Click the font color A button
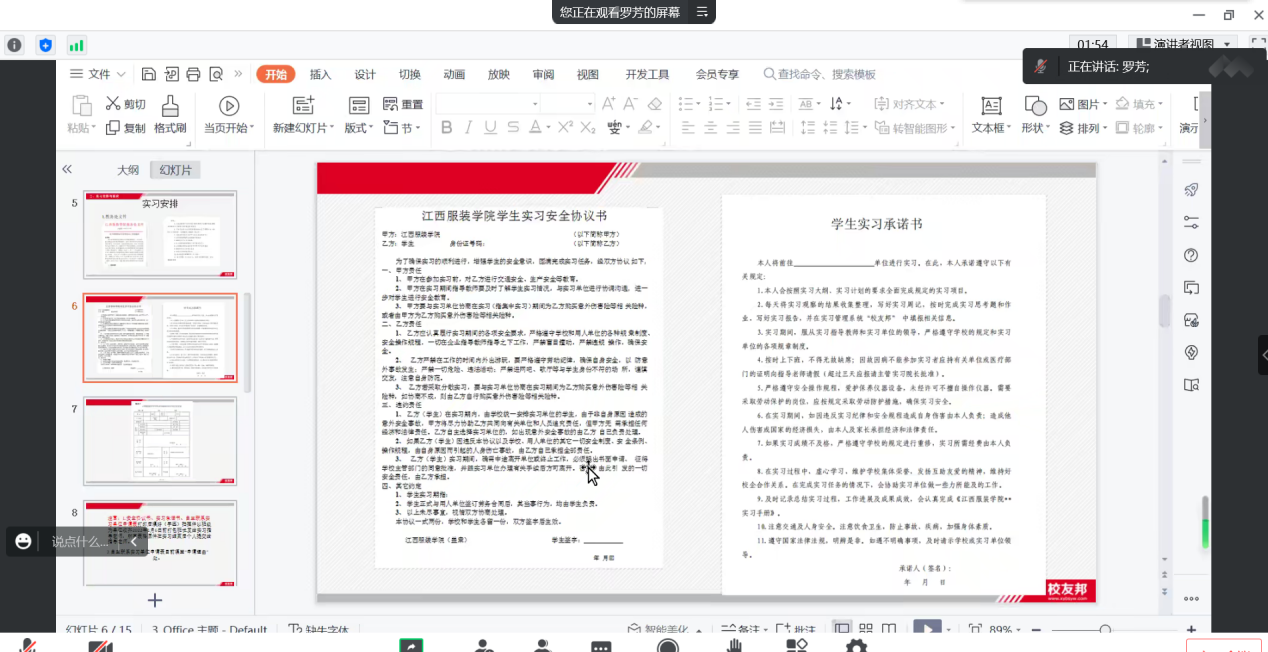Screen dimensions: 1268x652 coord(535,128)
